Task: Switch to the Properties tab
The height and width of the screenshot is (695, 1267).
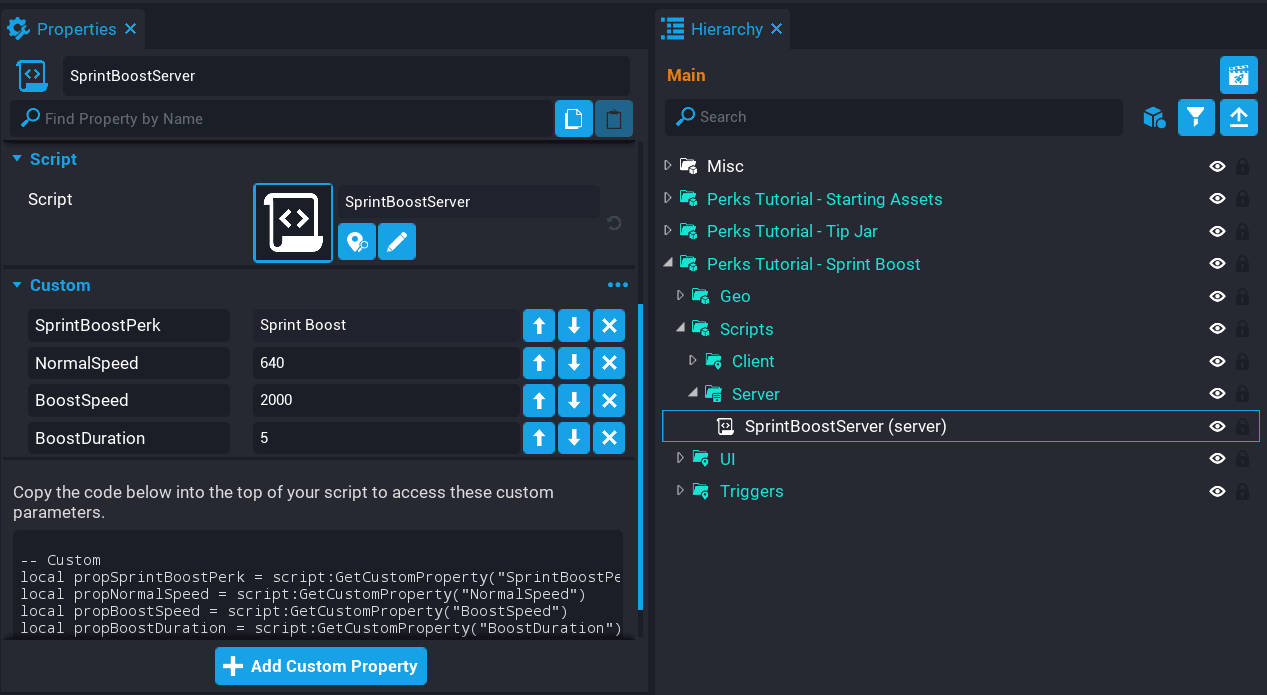Action: [75, 29]
